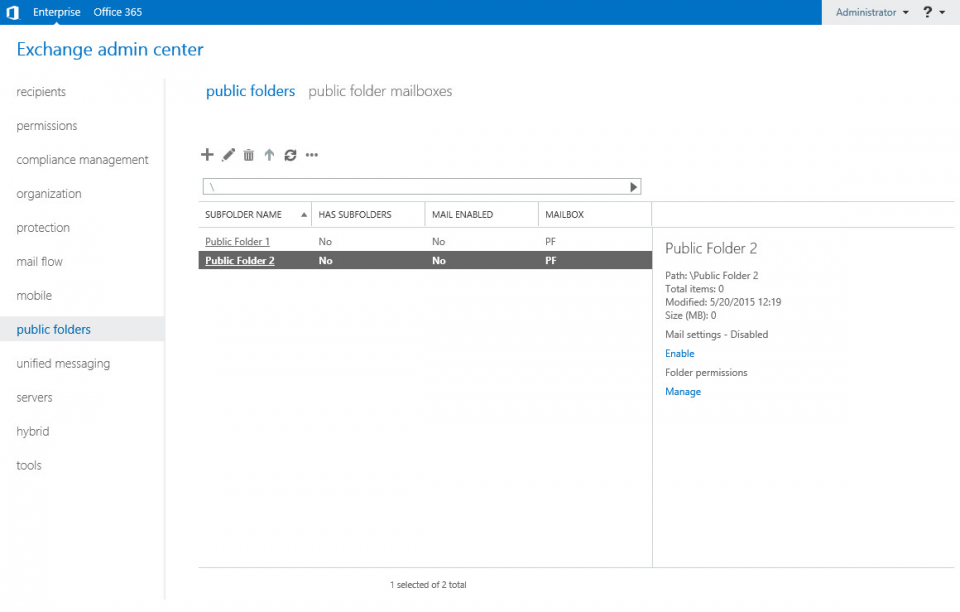960x612 pixels.
Task: Manage folder permissions for Public Folder 2
Action: [683, 391]
